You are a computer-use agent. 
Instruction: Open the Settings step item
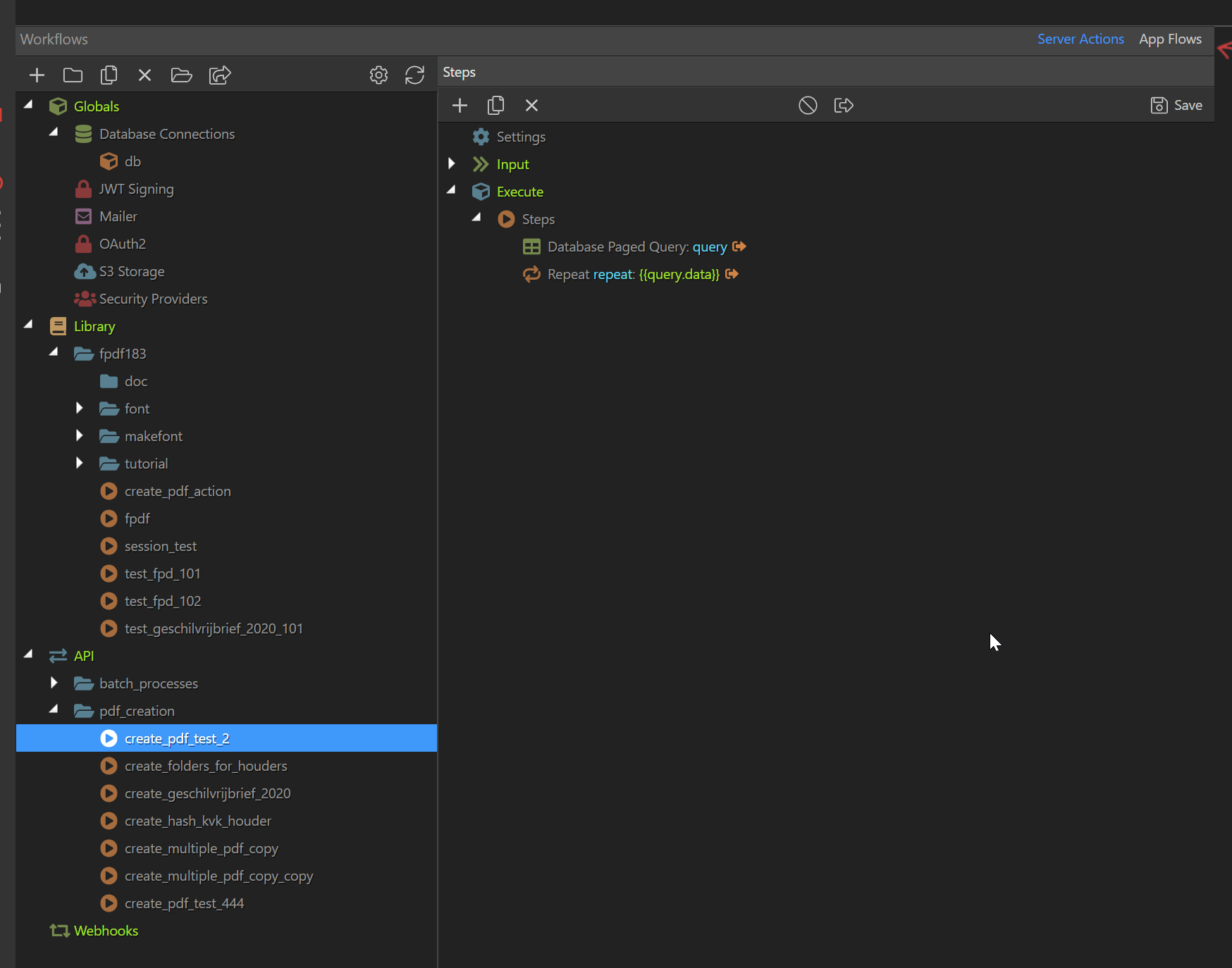pos(520,137)
